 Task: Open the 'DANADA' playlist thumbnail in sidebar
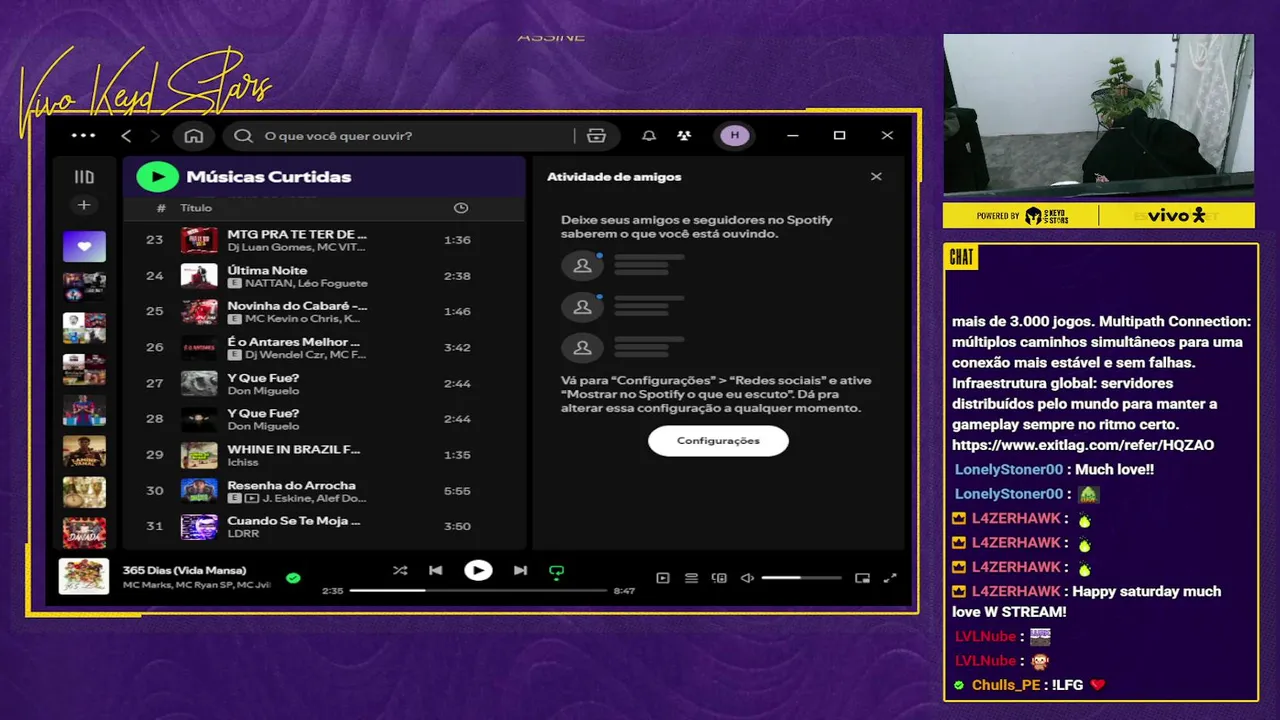coord(84,533)
